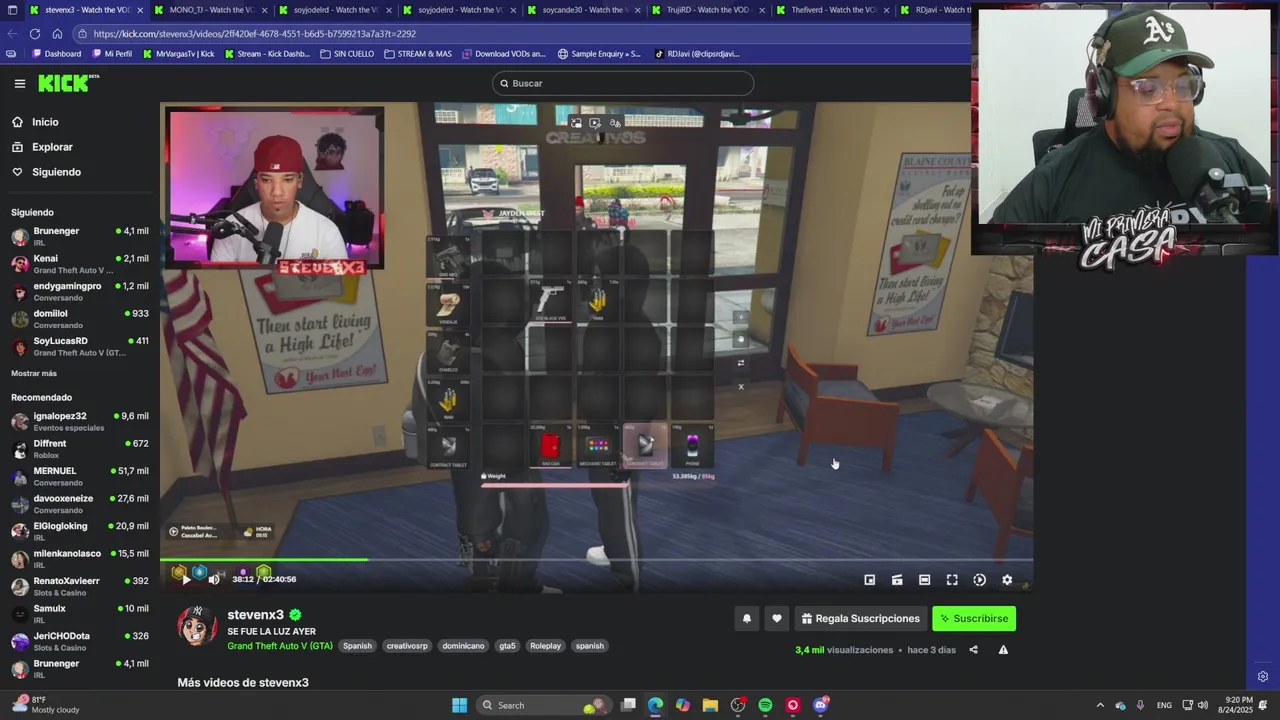The width and height of the screenshot is (1280, 720).
Task: Change playback speed
Action: click(979, 580)
